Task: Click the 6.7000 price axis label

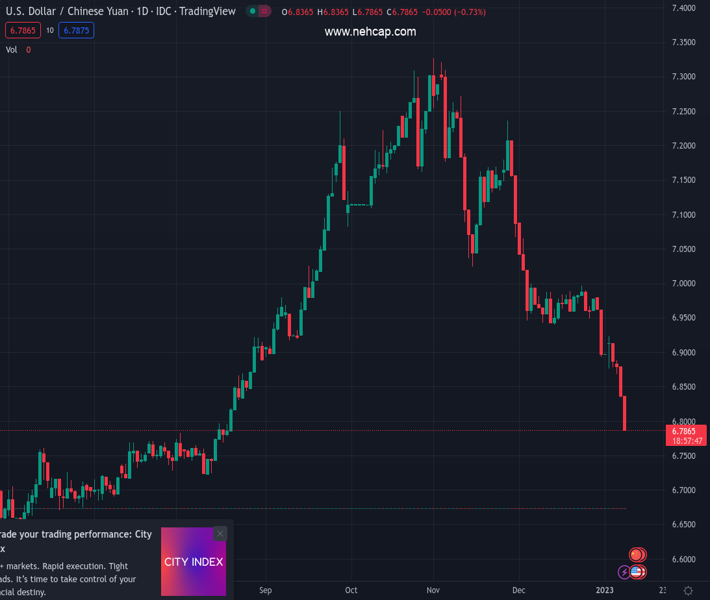Action: point(684,490)
